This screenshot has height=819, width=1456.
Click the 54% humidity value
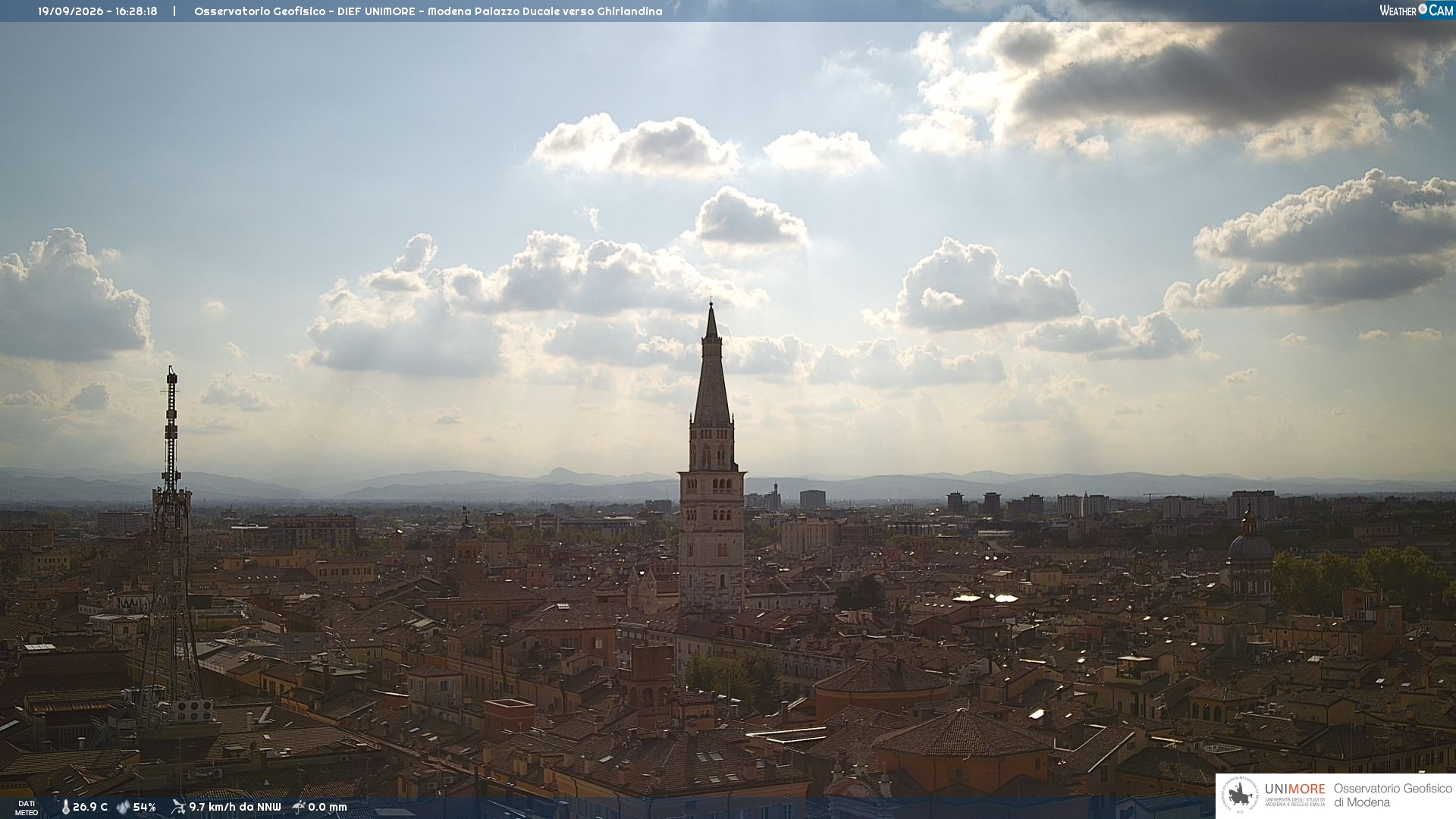144,807
